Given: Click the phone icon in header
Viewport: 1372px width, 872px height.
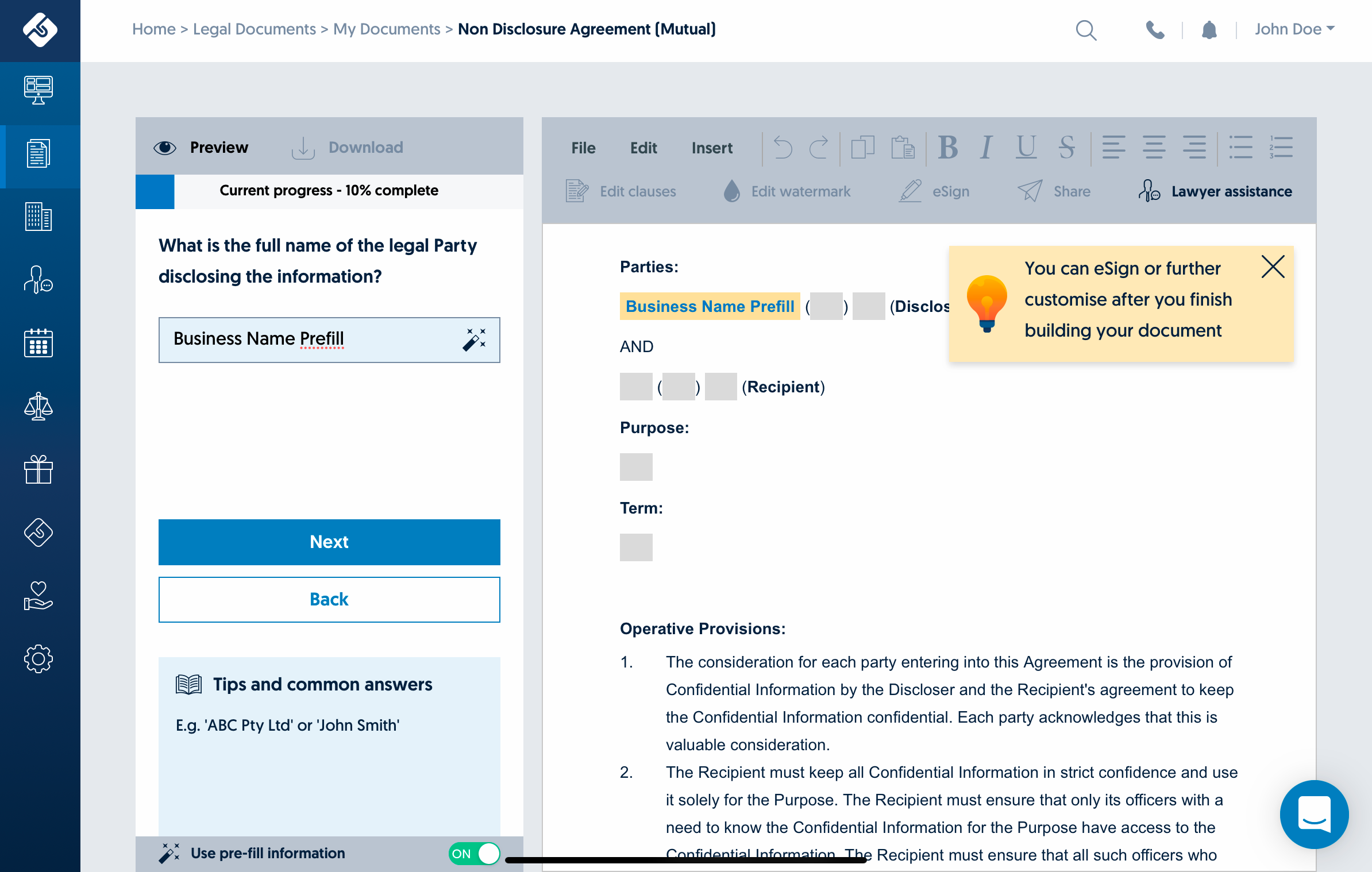Looking at the screenshot, I should coord(1155,30).
